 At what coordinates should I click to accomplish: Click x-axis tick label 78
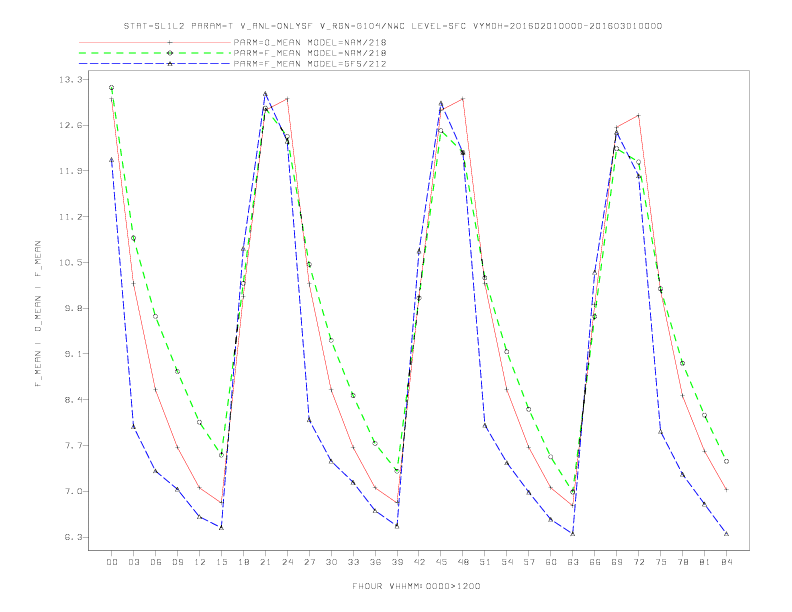click(x=683, y=562)
